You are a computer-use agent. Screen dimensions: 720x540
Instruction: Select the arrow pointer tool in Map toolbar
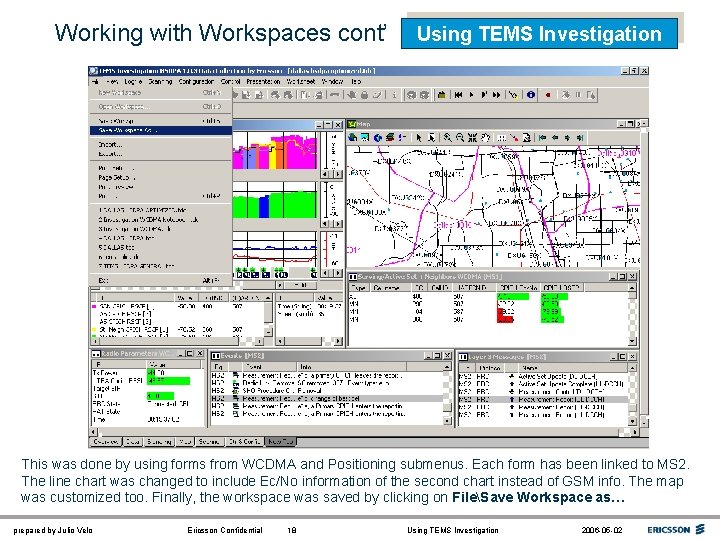[419, 137]
